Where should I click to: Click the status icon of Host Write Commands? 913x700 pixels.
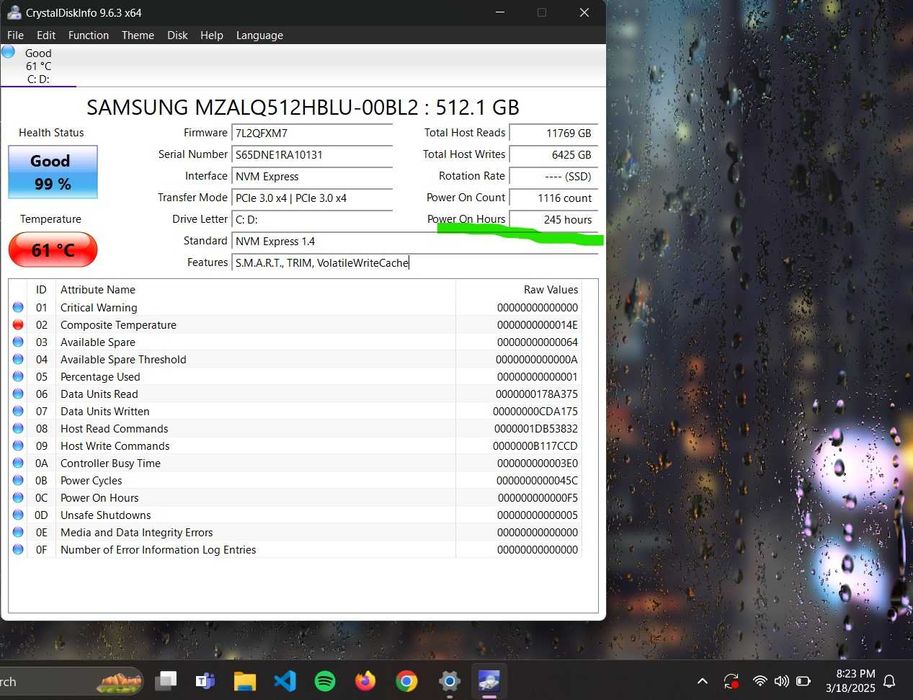[18, 446]
